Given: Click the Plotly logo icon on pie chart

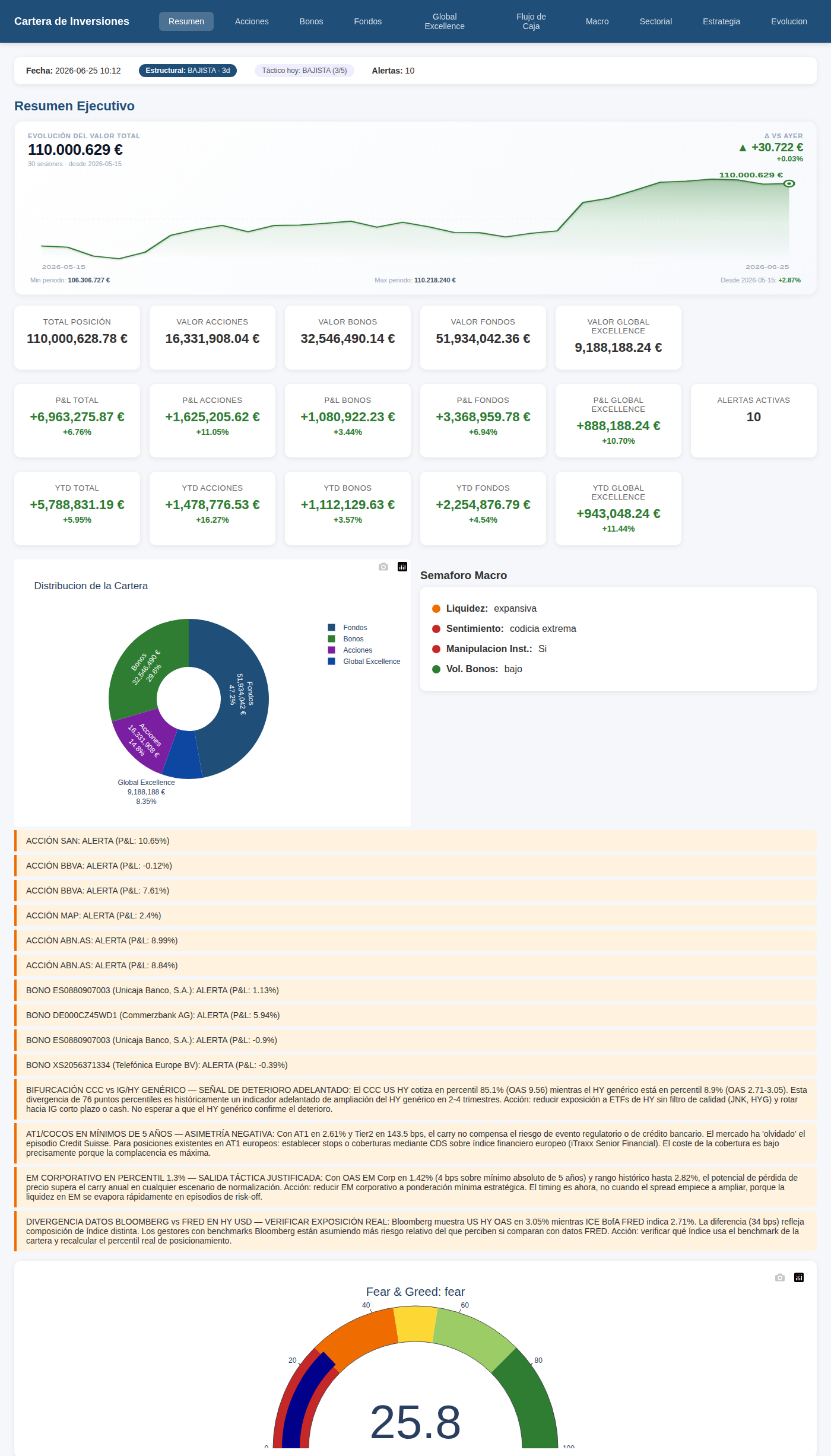Looking at the screenshot, I should click(402, 567).
